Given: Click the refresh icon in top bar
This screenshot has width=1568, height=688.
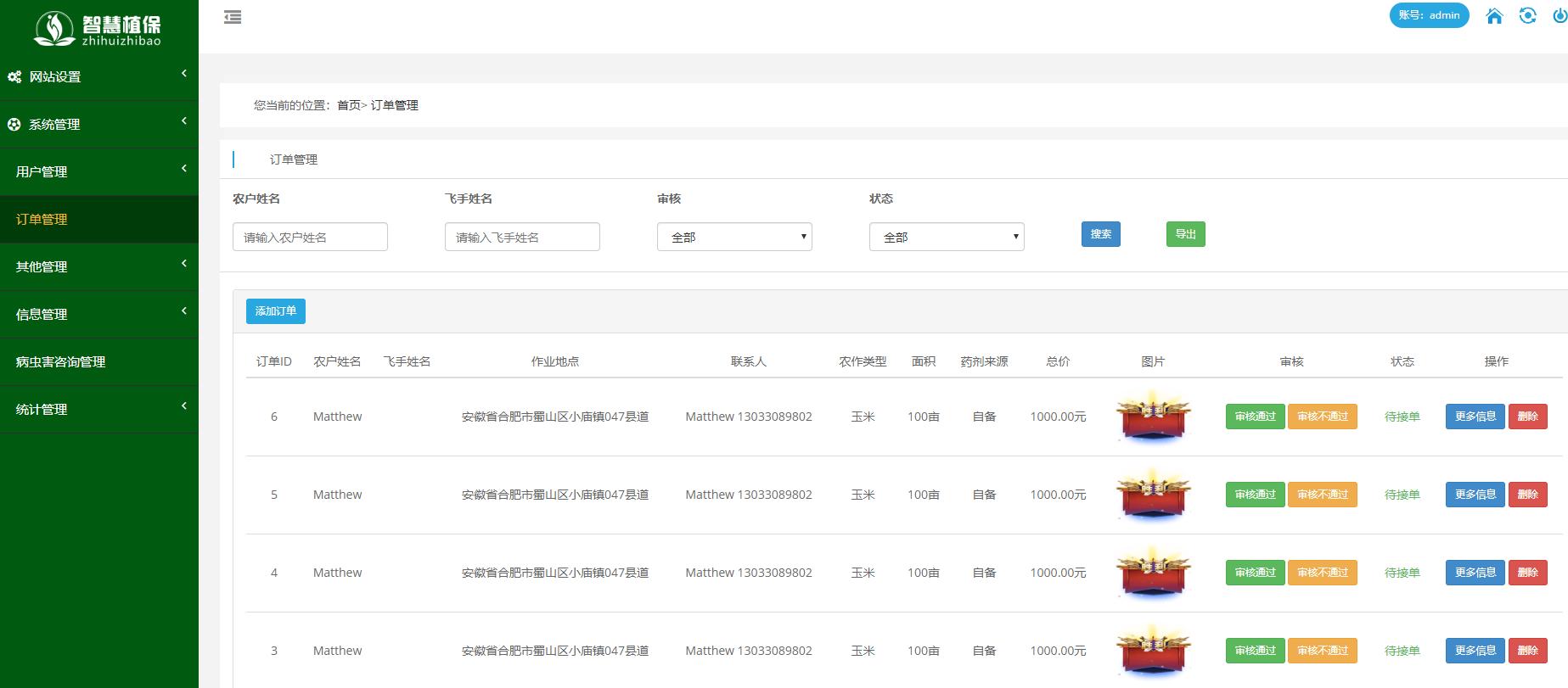Looking at the screenshot, I should pyautogui.click(x=1527, y=16).
